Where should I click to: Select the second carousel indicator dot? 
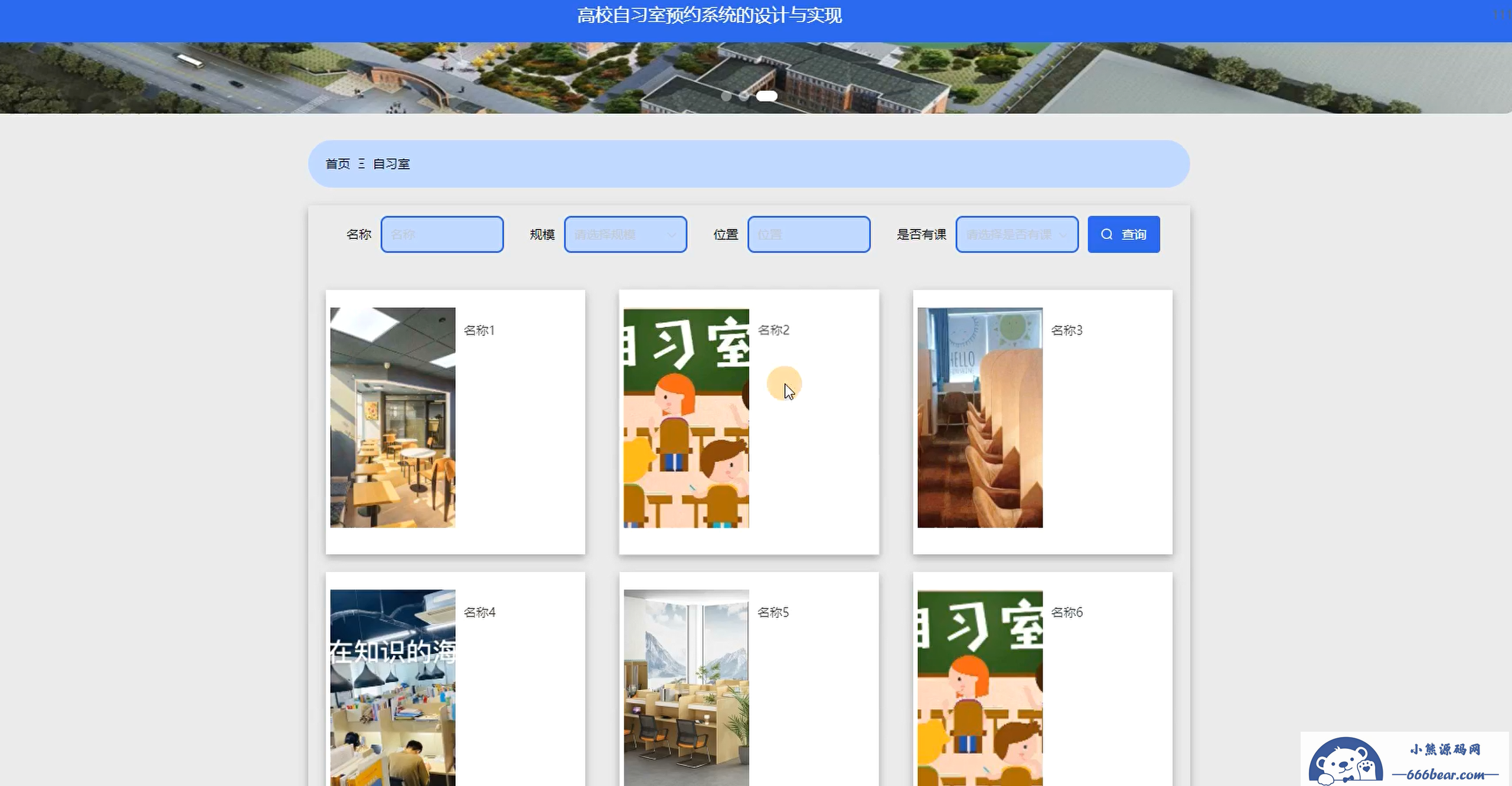click(743, 96)
